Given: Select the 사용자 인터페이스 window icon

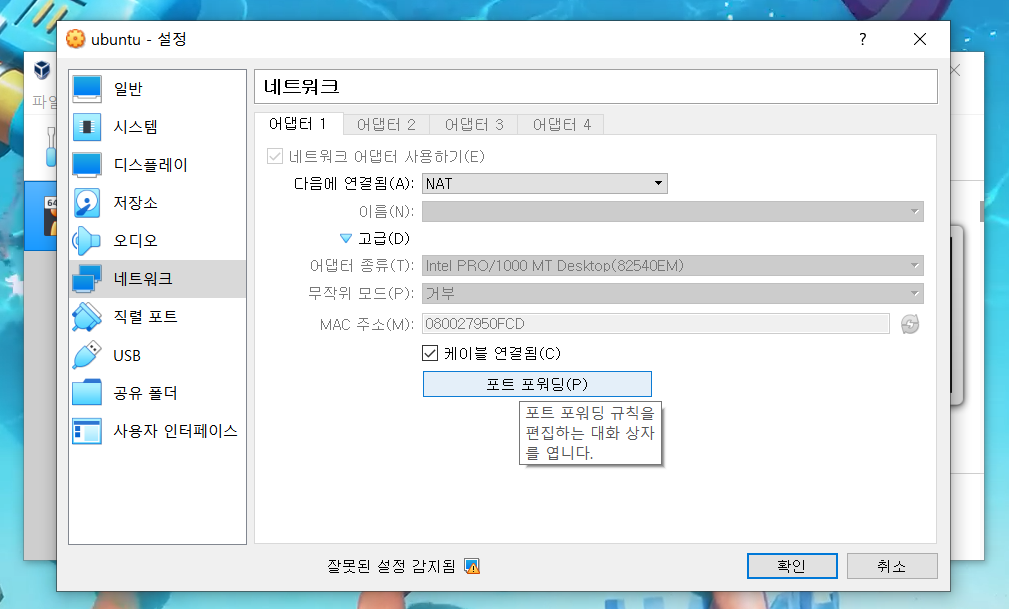Looking at the screenshot, I should [x=87, y=431].
